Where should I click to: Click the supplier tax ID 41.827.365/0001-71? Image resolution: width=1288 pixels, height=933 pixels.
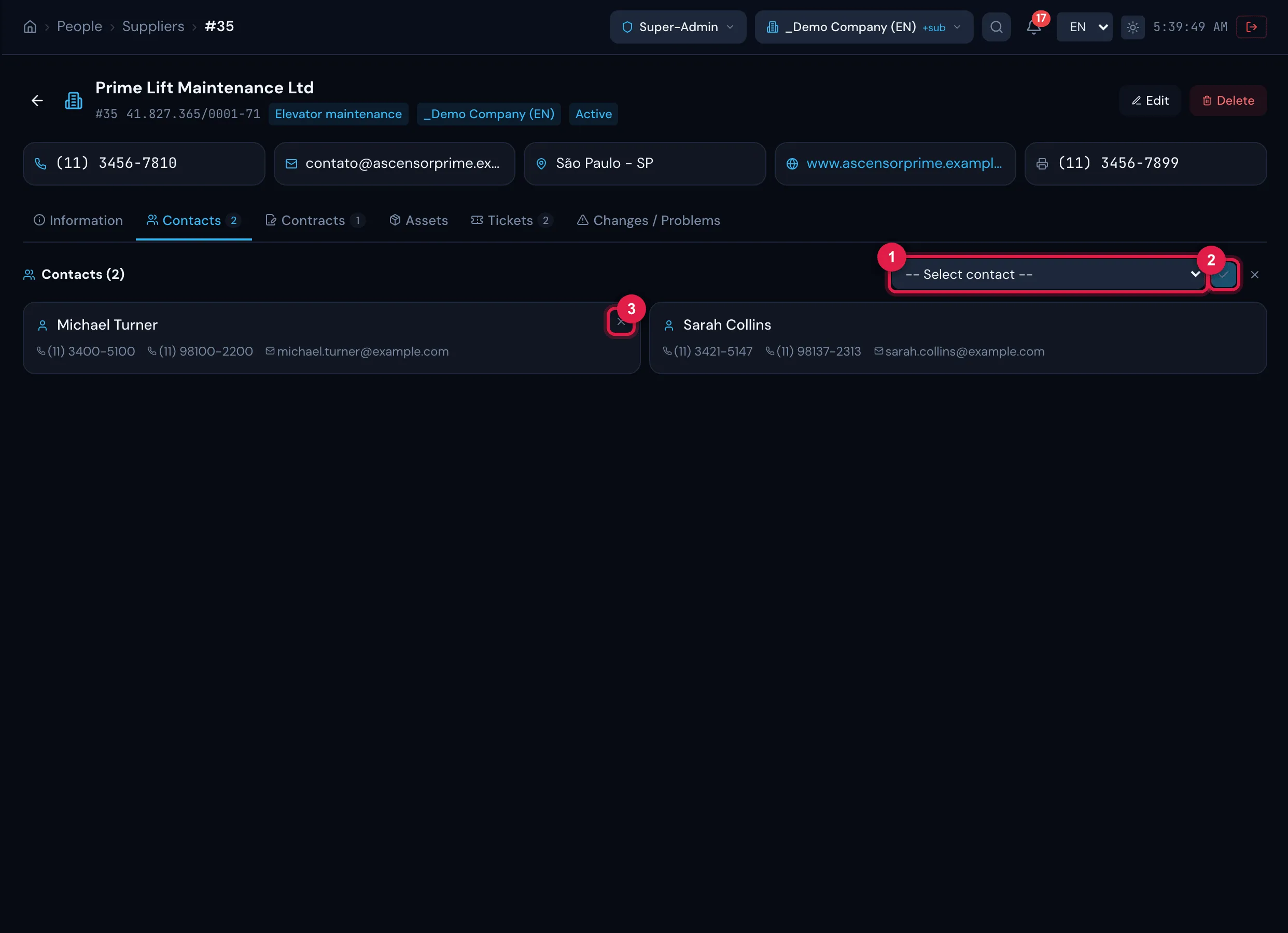[193, 114]
